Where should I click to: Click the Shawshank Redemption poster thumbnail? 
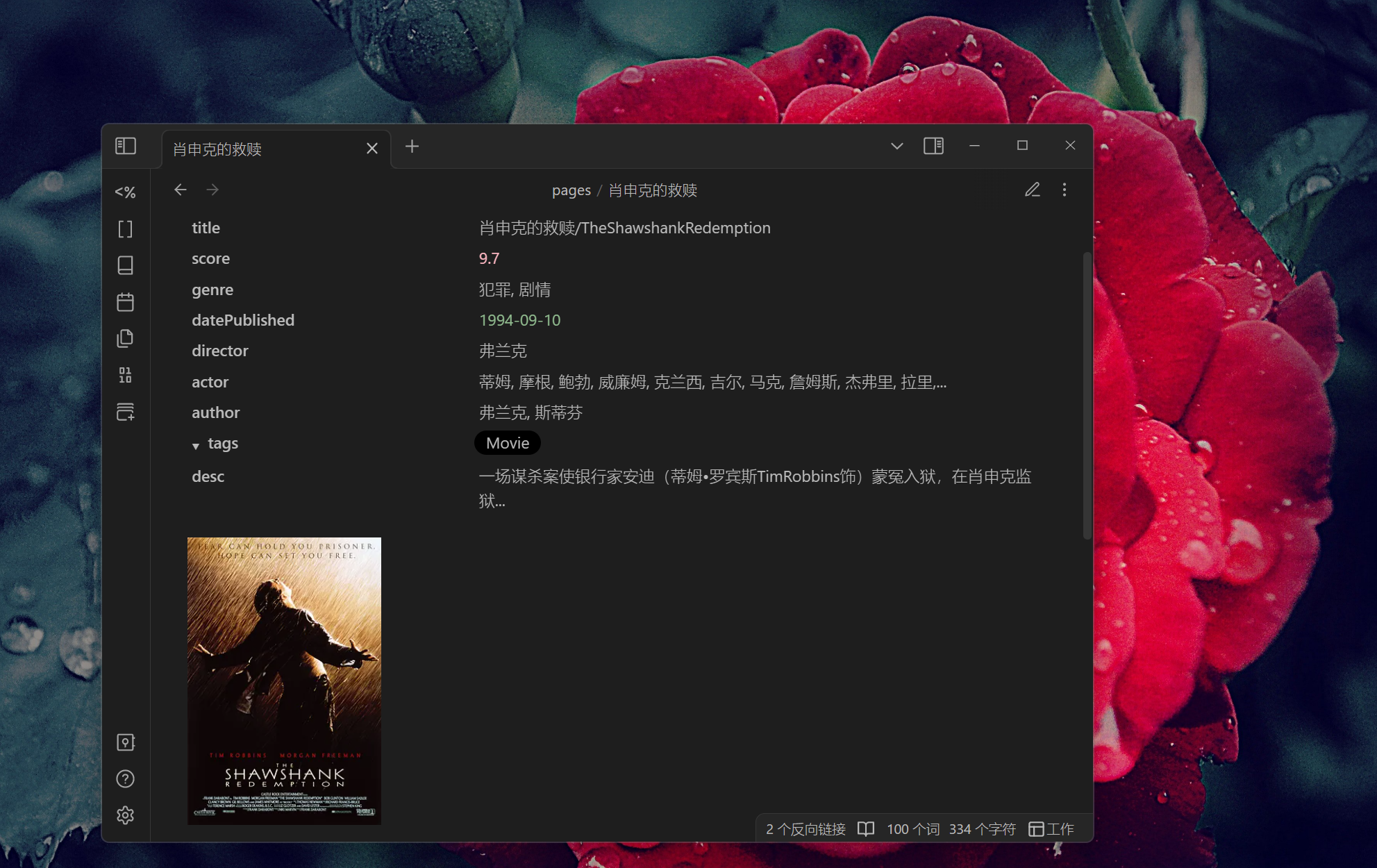[283, 681]
